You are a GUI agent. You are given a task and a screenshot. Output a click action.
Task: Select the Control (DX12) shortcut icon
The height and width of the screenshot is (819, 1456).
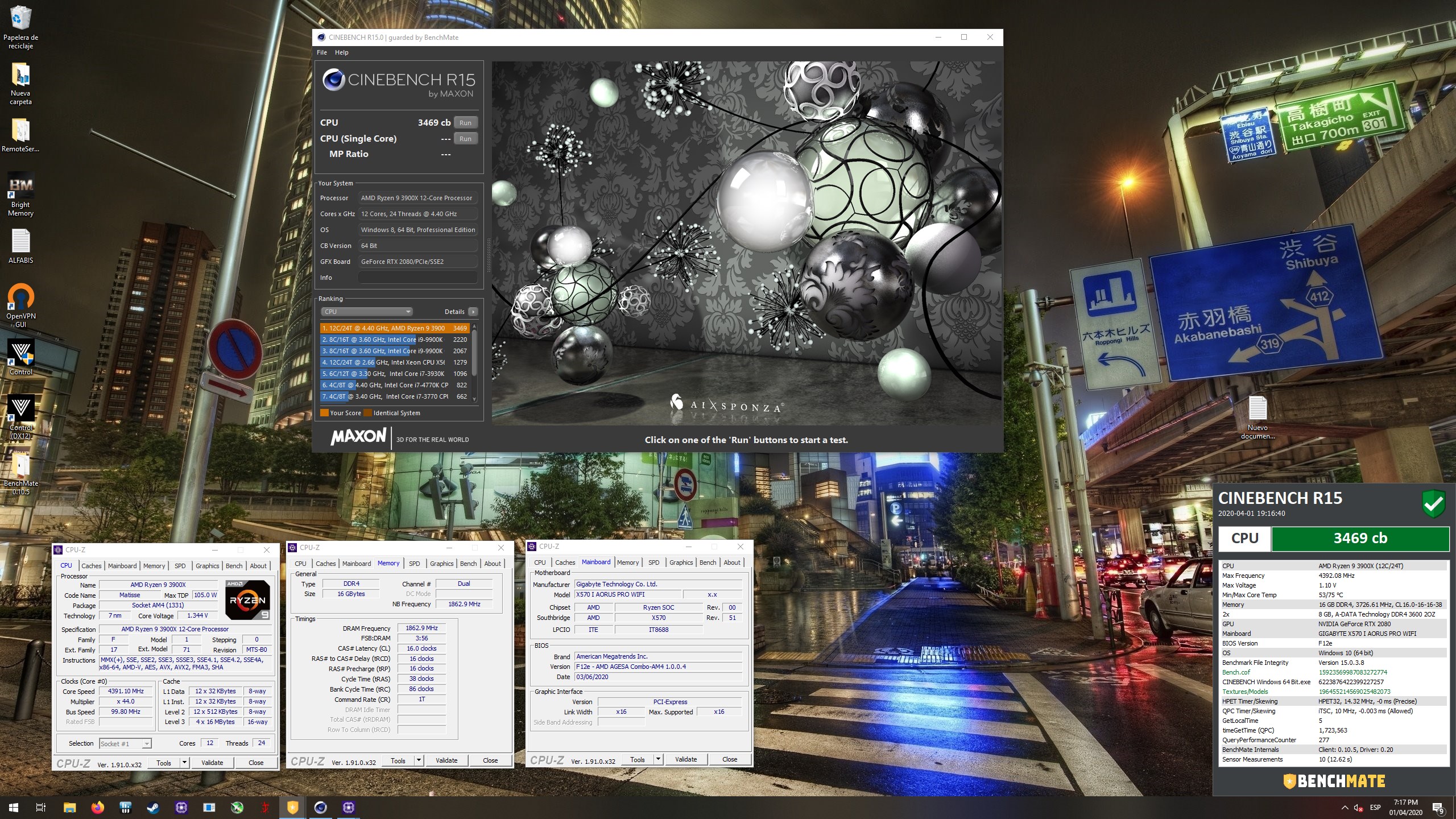click(20, 408)
